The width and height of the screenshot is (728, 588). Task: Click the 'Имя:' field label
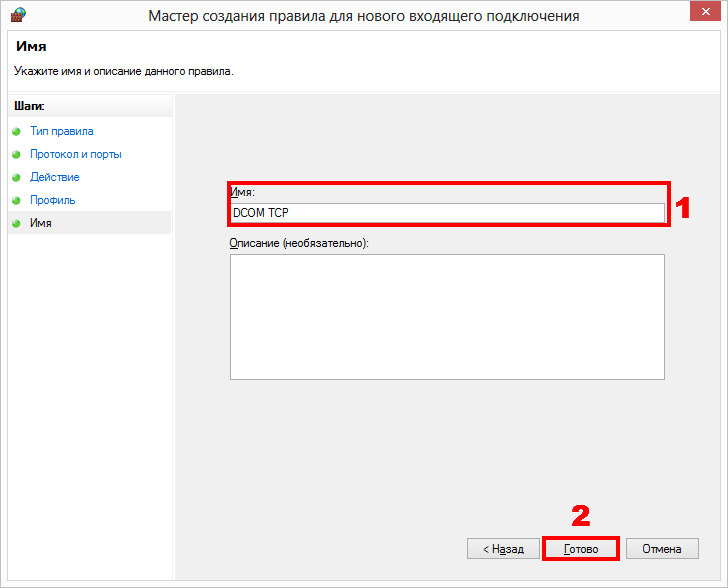point(242,192)
